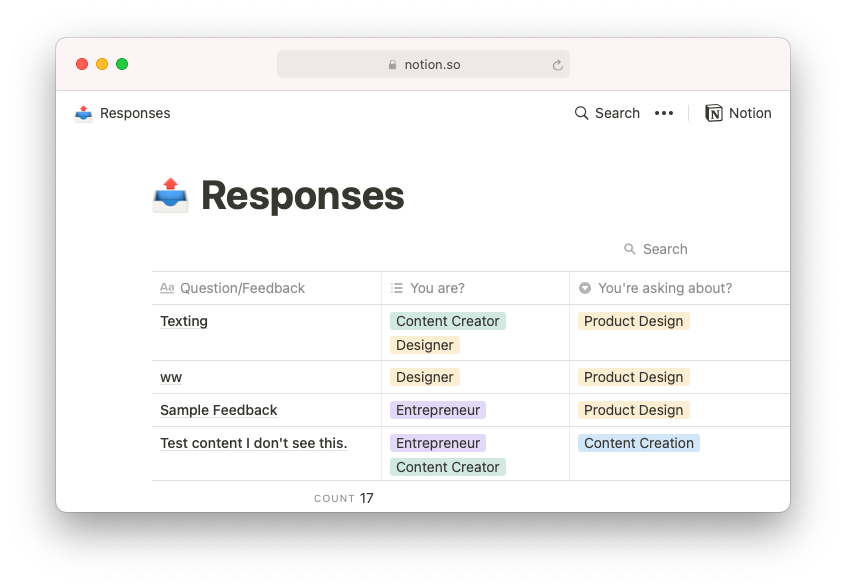This screenshot has width=846, height=586.
Task: Click the inbox emoji in the breadcrumb
Action: [83, 113]
